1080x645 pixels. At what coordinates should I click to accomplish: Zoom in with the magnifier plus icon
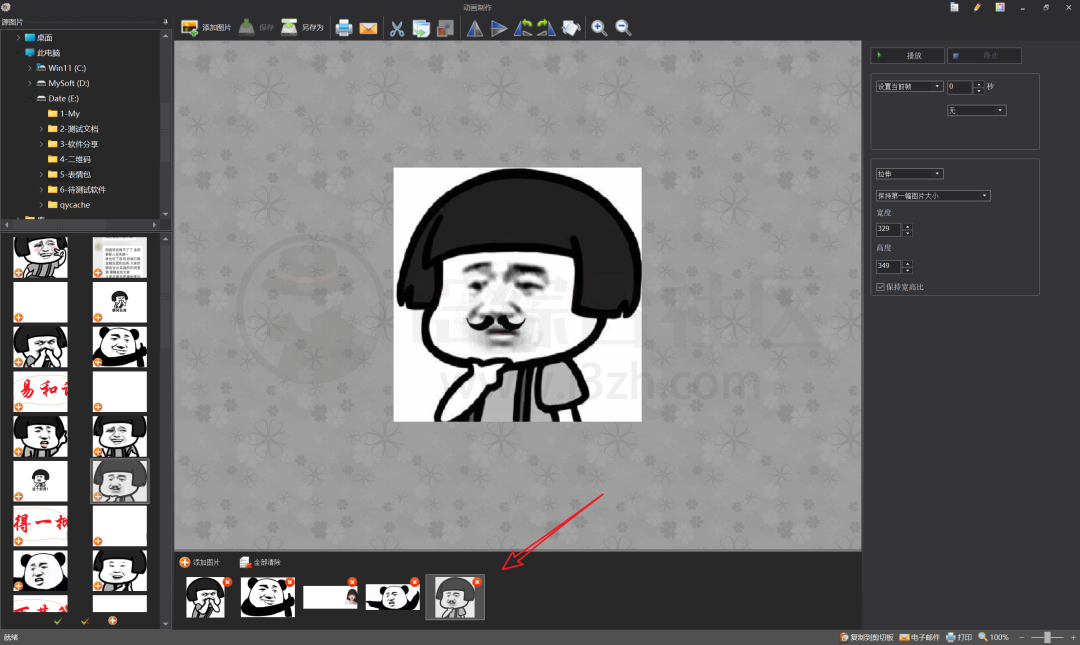tap(599, 28)
